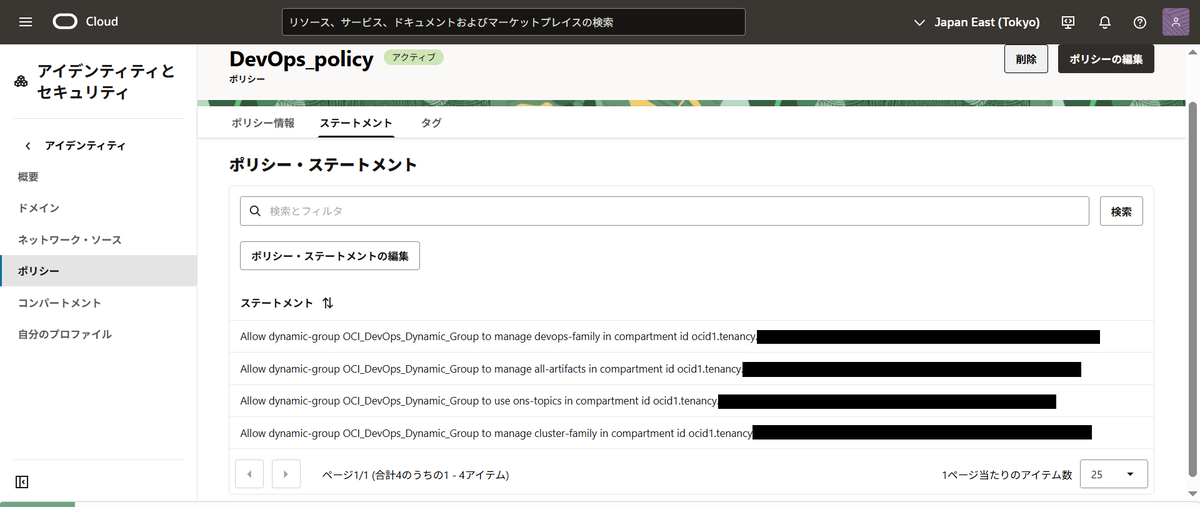Click ポリシー・ステートメントの編集 button
Image resolution: width=1200 pixels, height=507 pixels.
tap(330, 256)
